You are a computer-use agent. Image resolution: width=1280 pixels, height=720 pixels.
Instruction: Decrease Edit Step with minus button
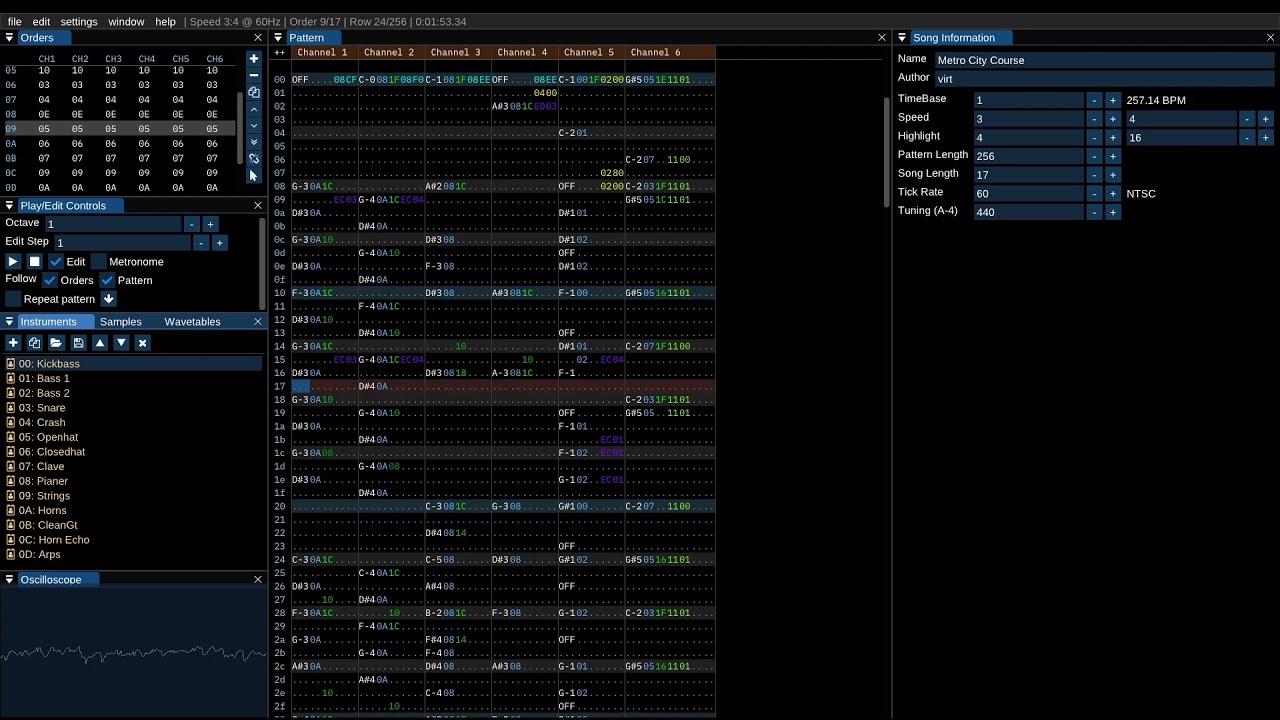tap(201, 243)
